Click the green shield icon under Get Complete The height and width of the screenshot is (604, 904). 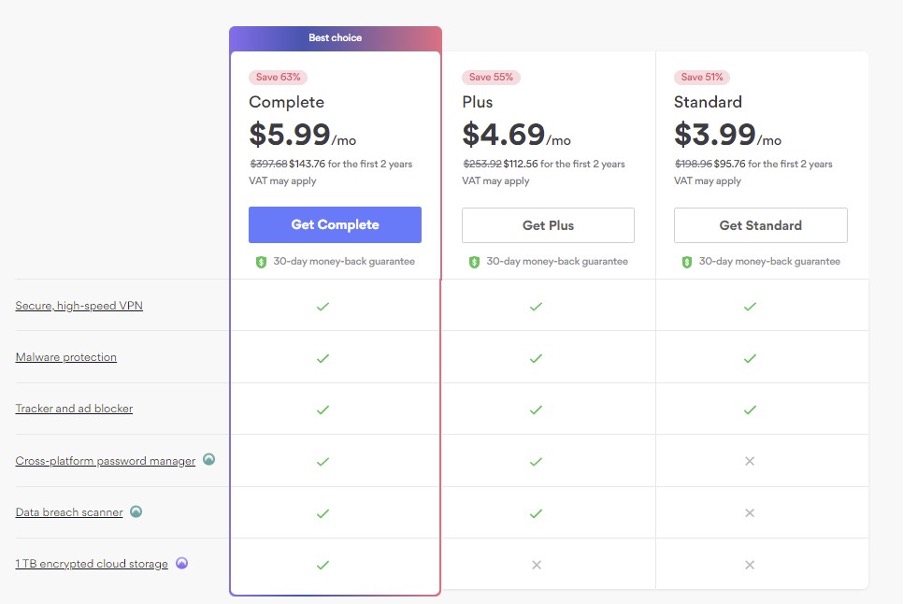(262, 261)
